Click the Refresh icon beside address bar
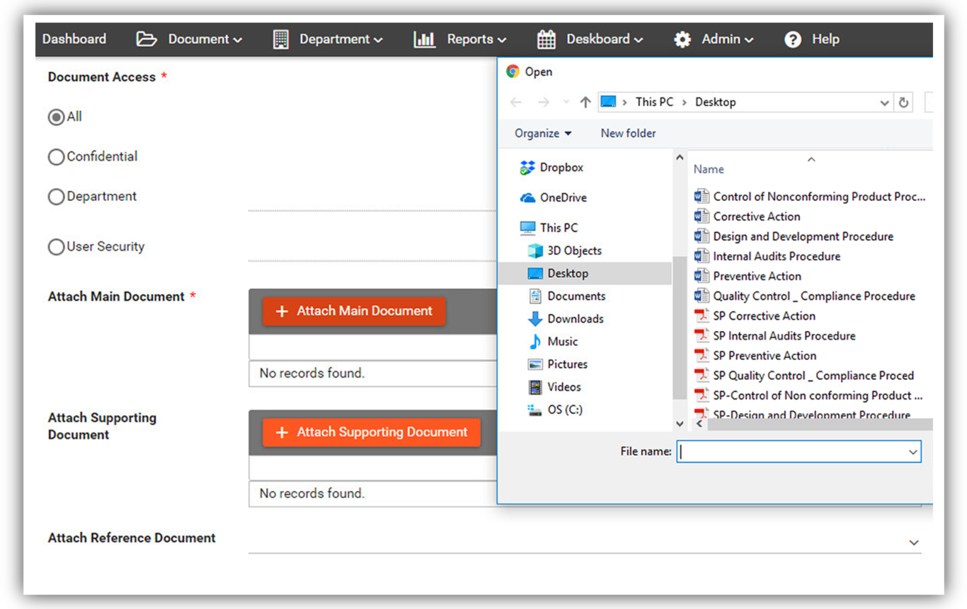Viewport: 967px width, 609px height. tap(903, 102)
